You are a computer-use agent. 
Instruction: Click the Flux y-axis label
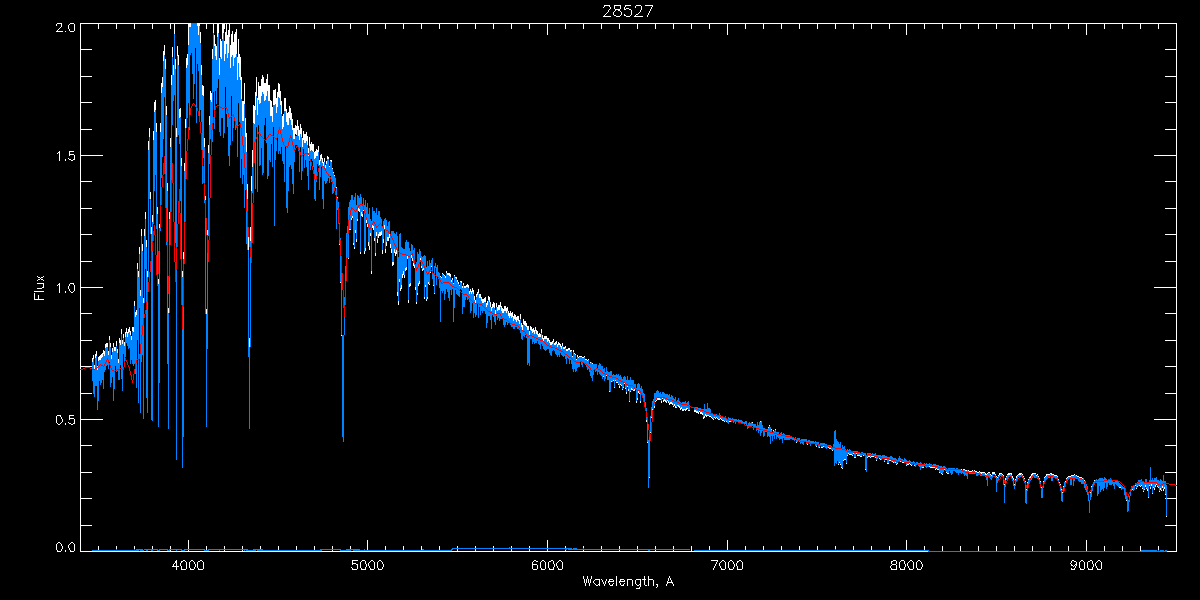pos(40,287)
